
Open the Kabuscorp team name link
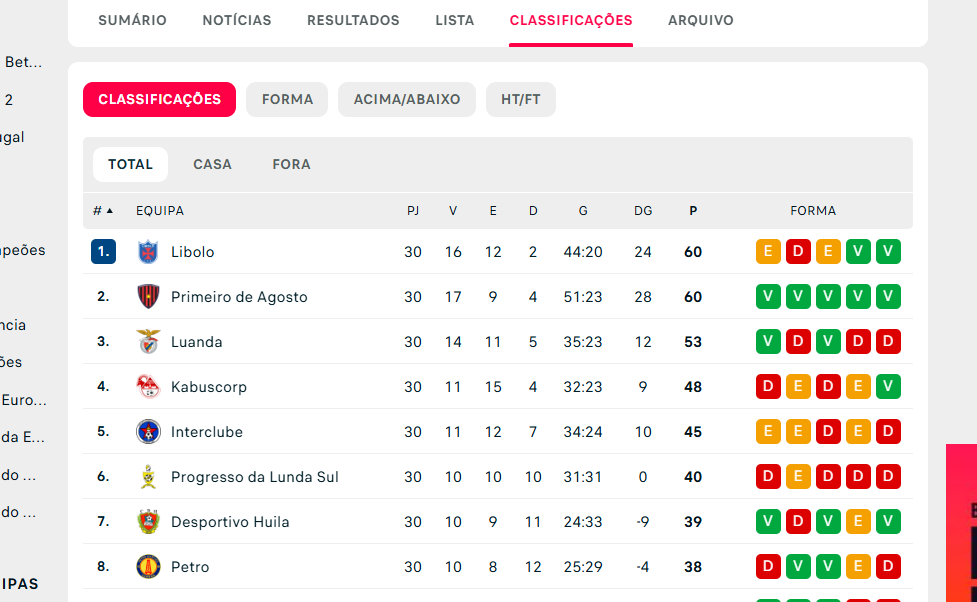(209, 387)
